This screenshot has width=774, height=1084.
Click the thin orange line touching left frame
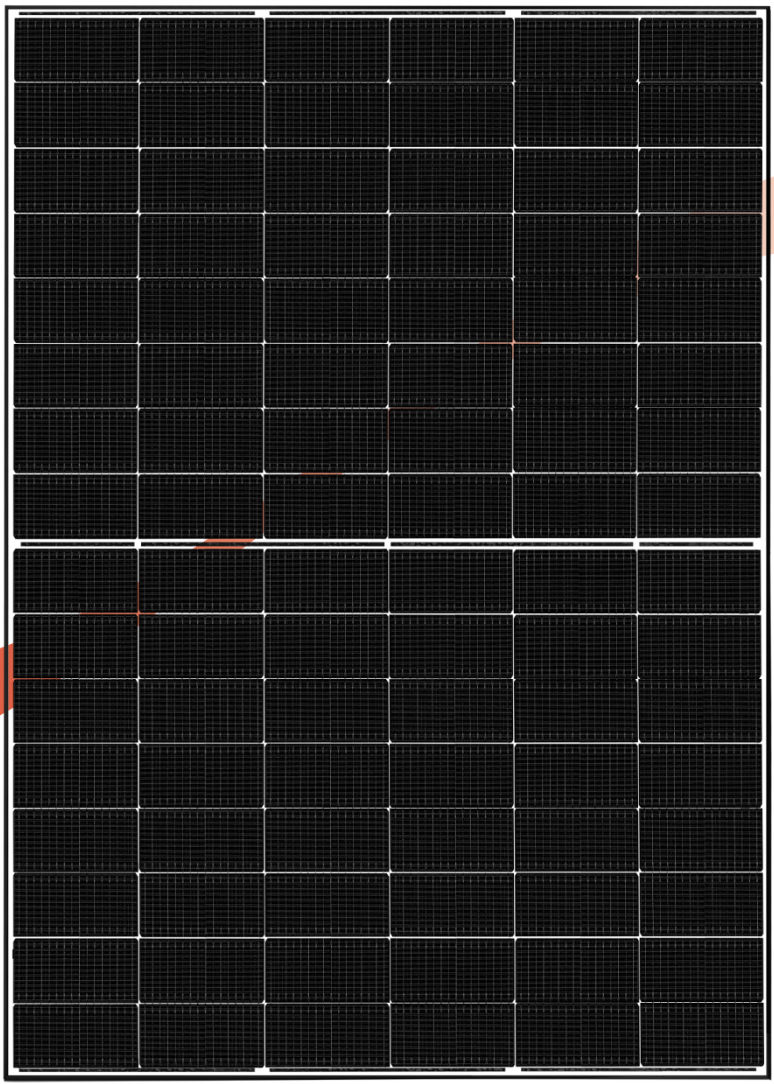(x=36, y=678)
